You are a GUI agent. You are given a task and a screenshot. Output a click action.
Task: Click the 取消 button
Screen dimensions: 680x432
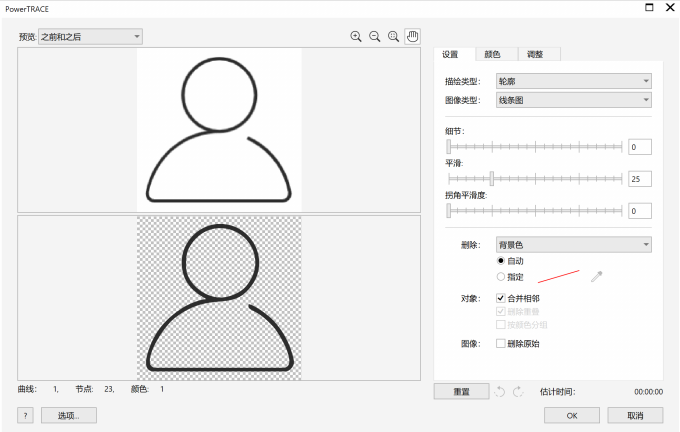tap(635, 416)
